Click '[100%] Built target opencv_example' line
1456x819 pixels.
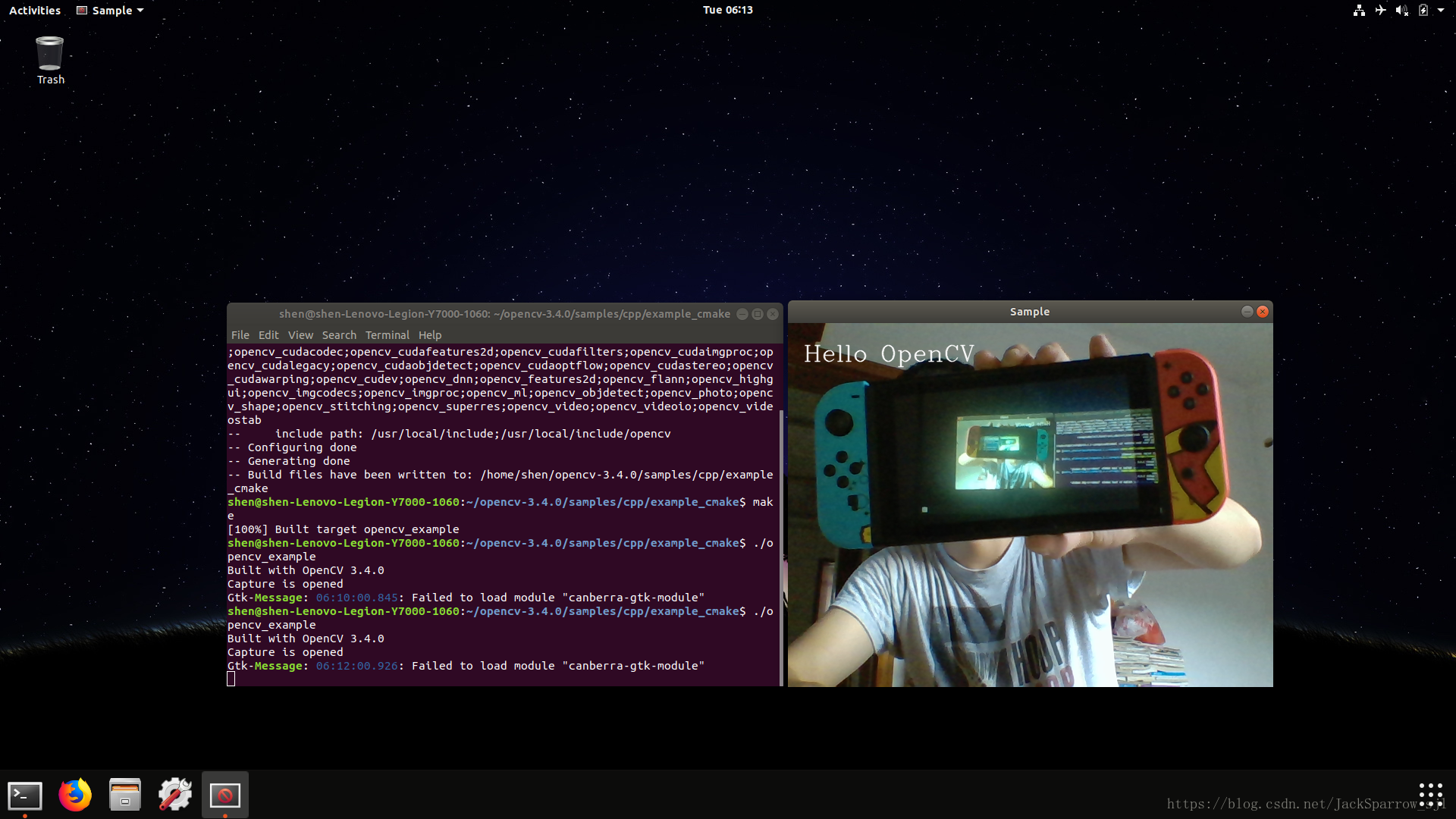(344, 529)
